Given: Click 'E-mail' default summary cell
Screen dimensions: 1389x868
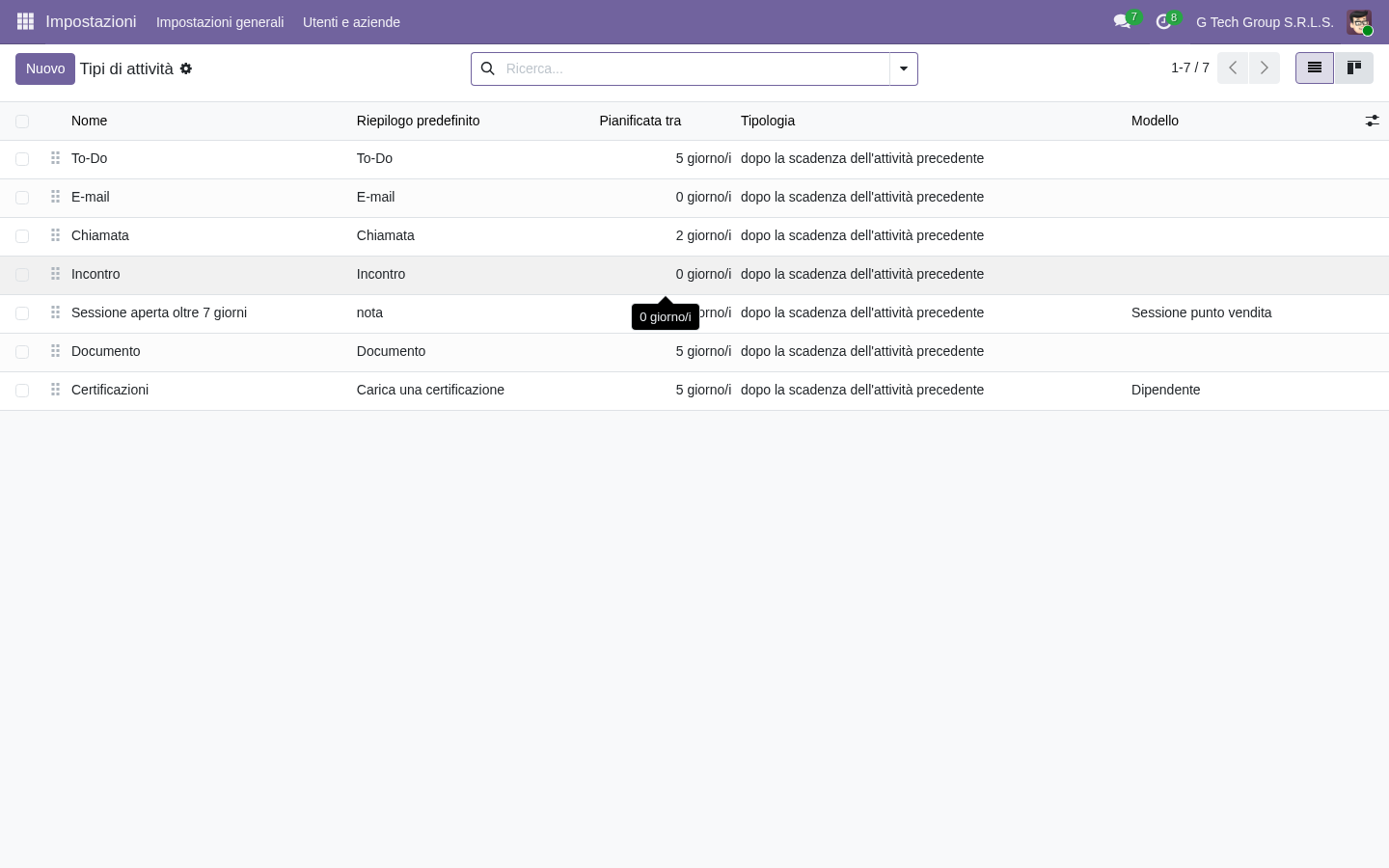Looking at the screenshot, I should (375, 197).
